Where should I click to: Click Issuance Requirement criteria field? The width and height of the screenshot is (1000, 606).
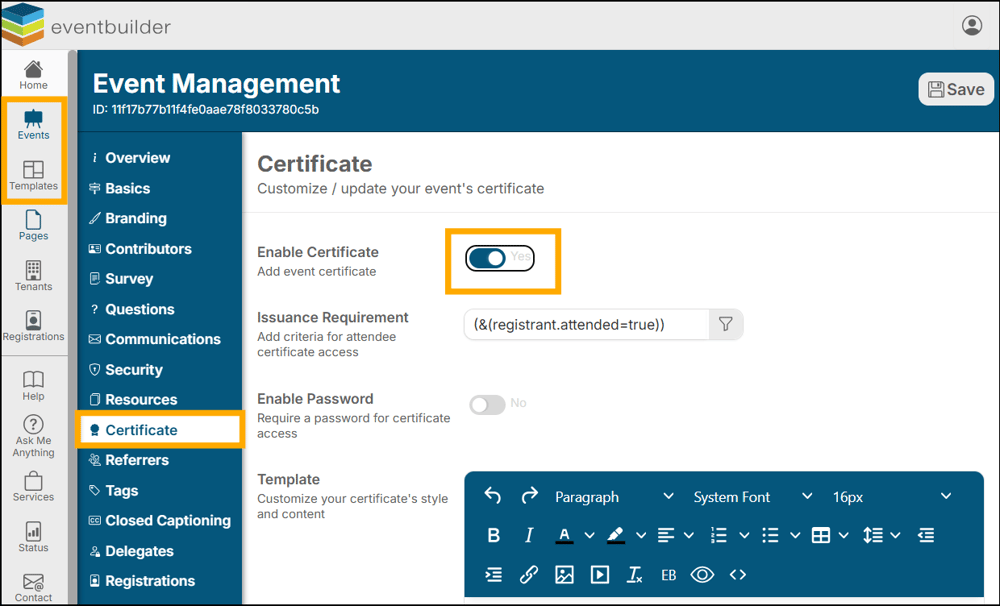coord(587,325)
